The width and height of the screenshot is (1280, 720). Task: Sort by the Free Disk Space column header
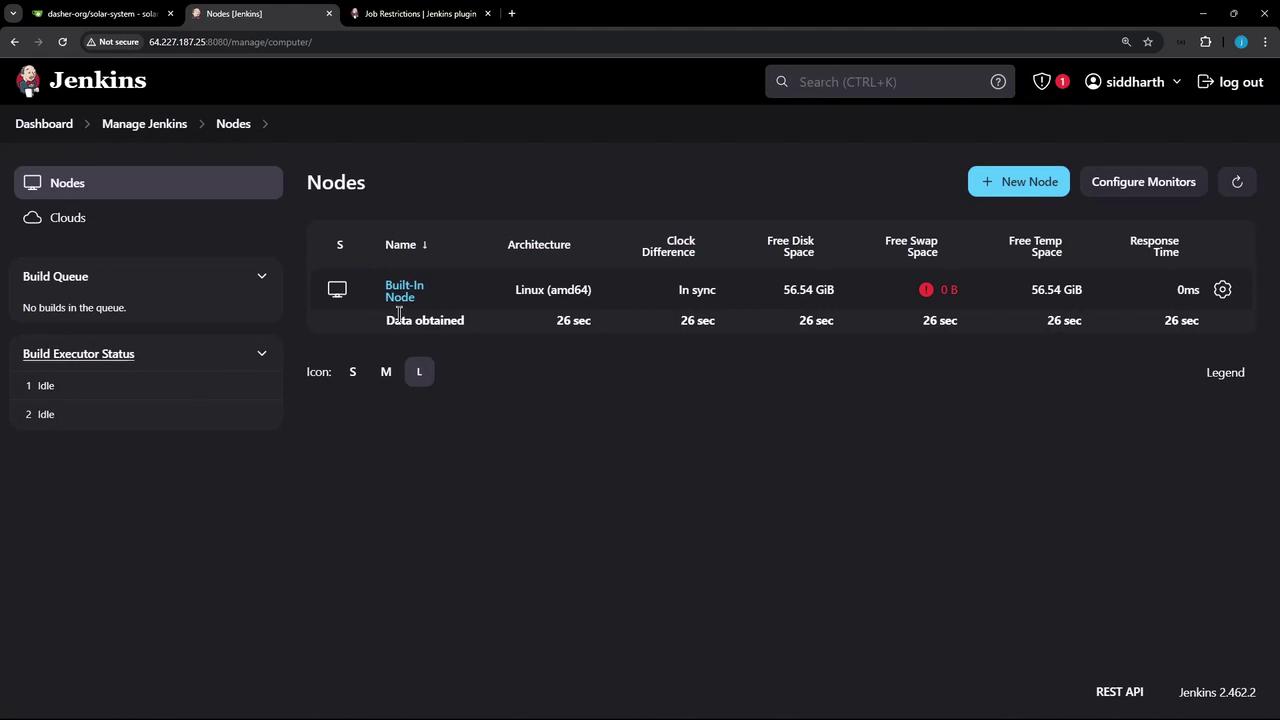pos(790,246)
